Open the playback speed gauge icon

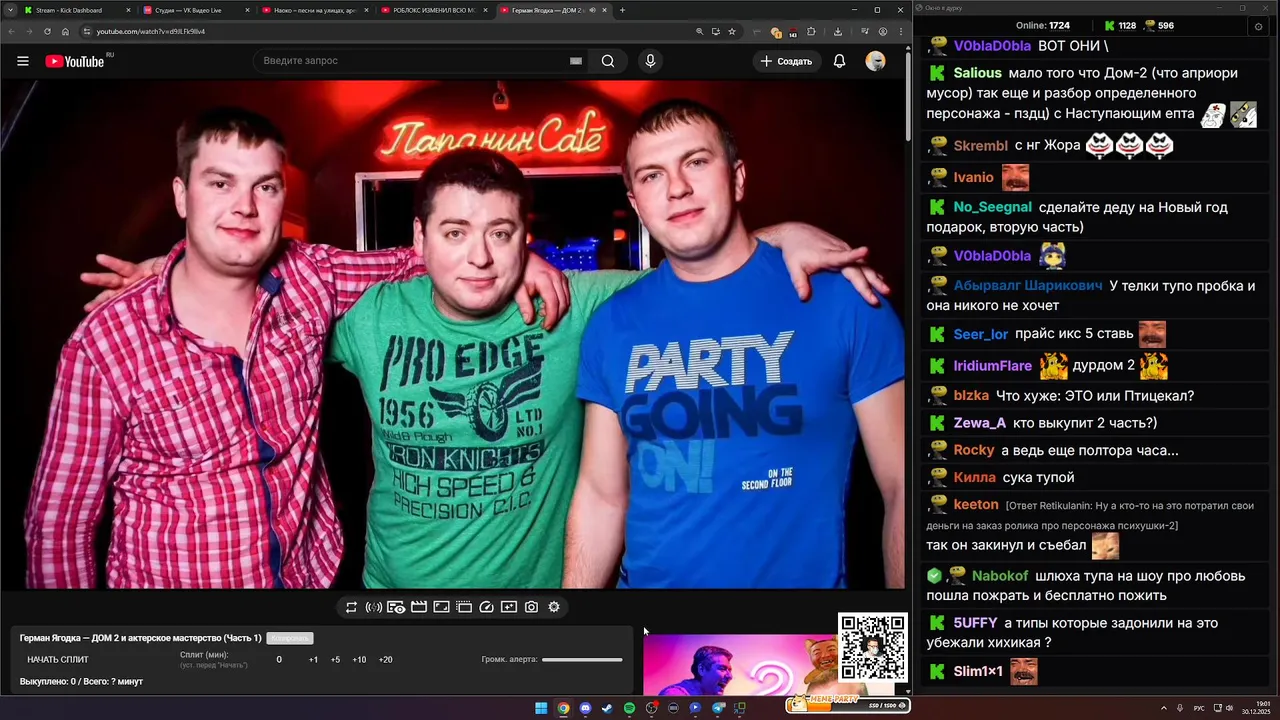click(x=487, y=607)
